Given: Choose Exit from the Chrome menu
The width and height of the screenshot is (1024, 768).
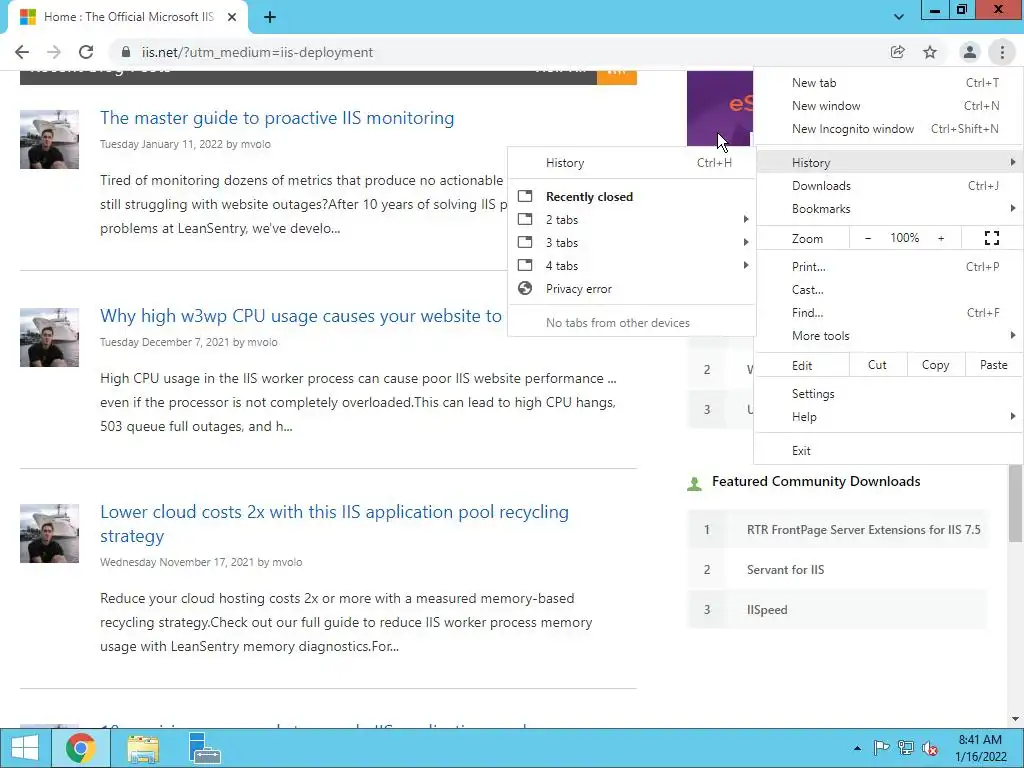Looking at the screenshot, I should coord(888,451).
